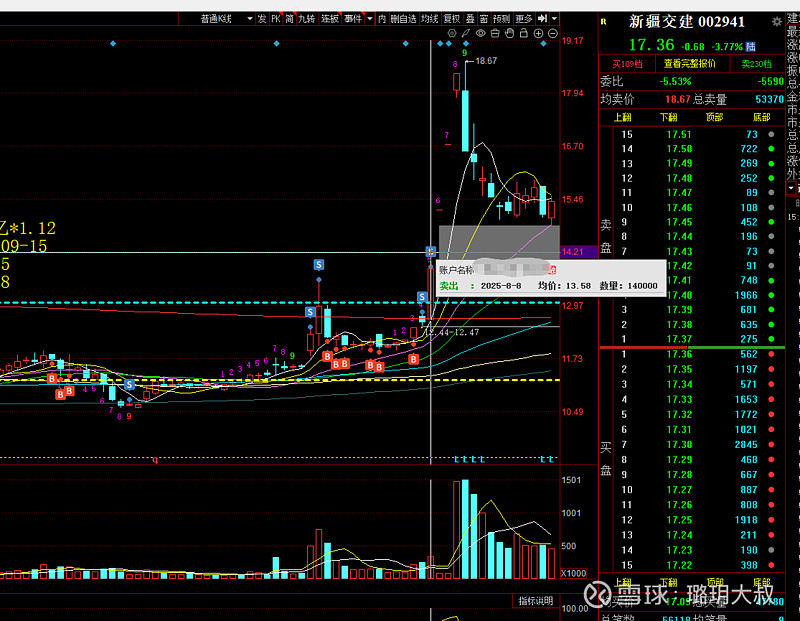Click the 内 toolbar button
800x621 pixels.
click(382, 19)
